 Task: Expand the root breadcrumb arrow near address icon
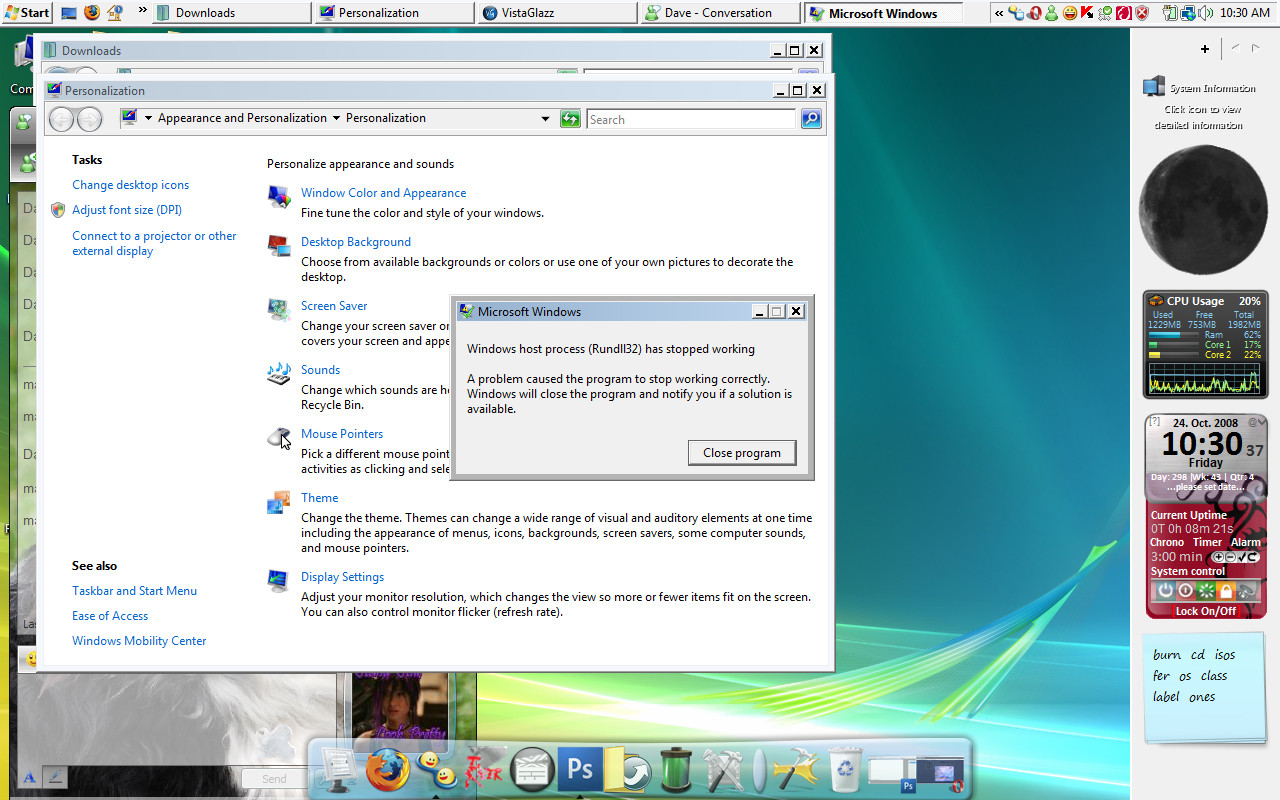click(x=148, y=118)
